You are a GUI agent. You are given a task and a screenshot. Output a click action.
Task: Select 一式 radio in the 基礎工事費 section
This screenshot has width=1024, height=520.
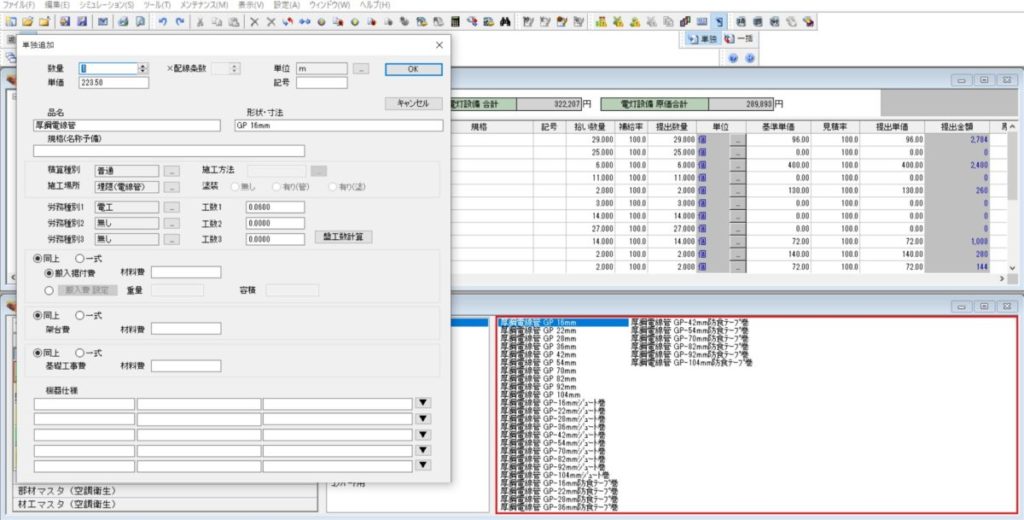pos(80,353)
